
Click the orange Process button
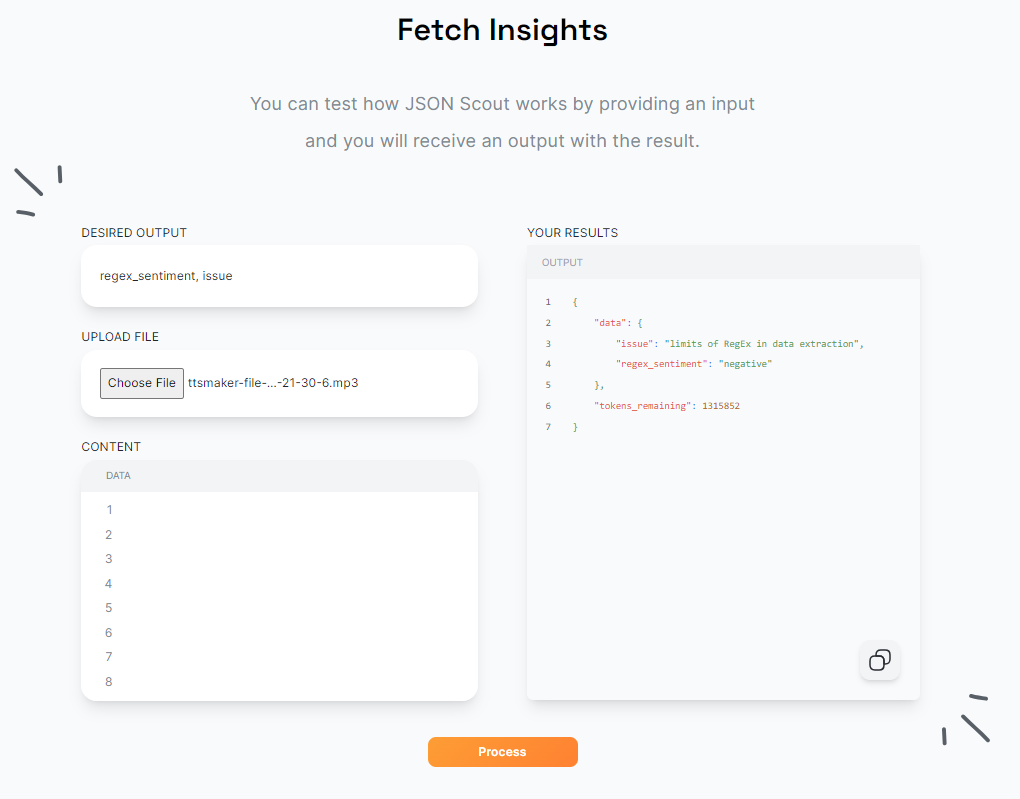[502, 752]
